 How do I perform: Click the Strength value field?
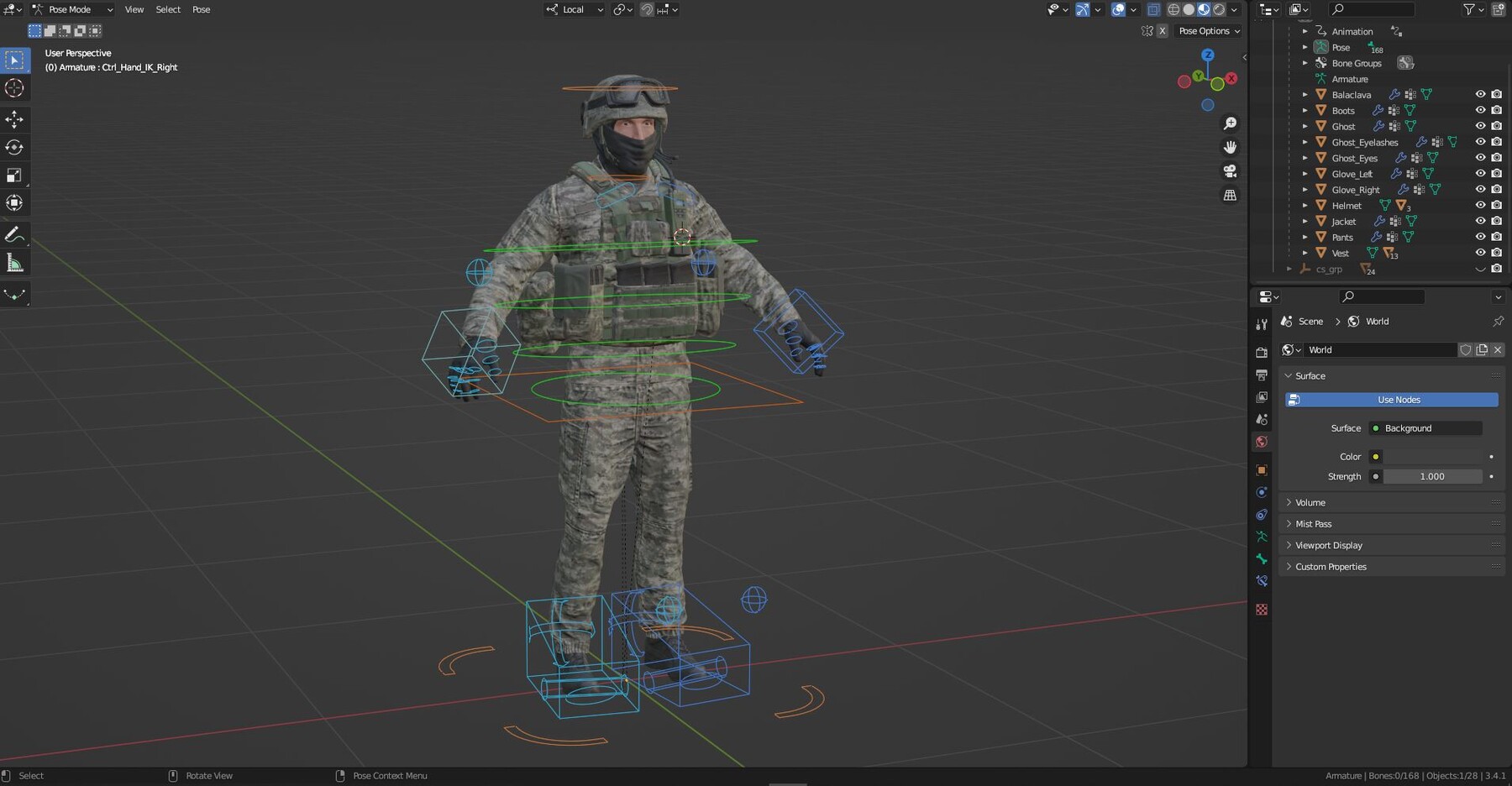[1433, 476]
